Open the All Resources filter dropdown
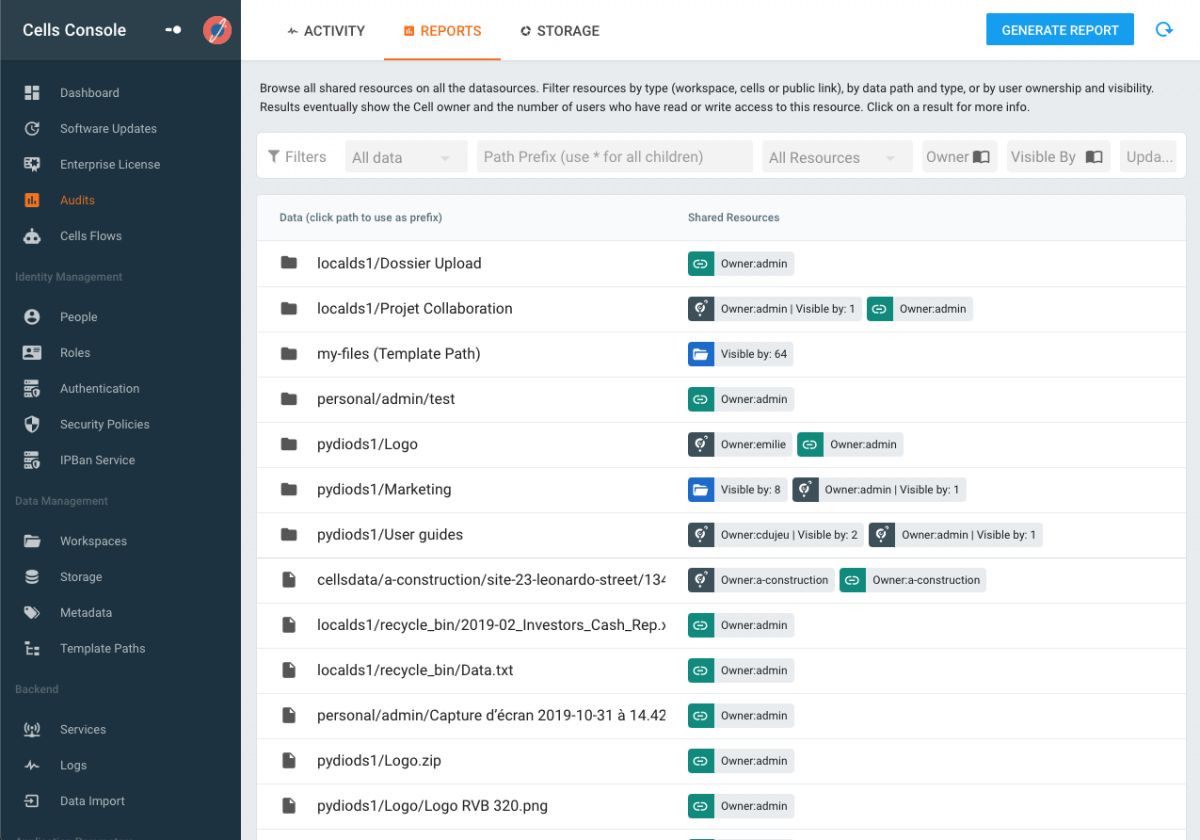1200x840 pixels. point(836,156)
